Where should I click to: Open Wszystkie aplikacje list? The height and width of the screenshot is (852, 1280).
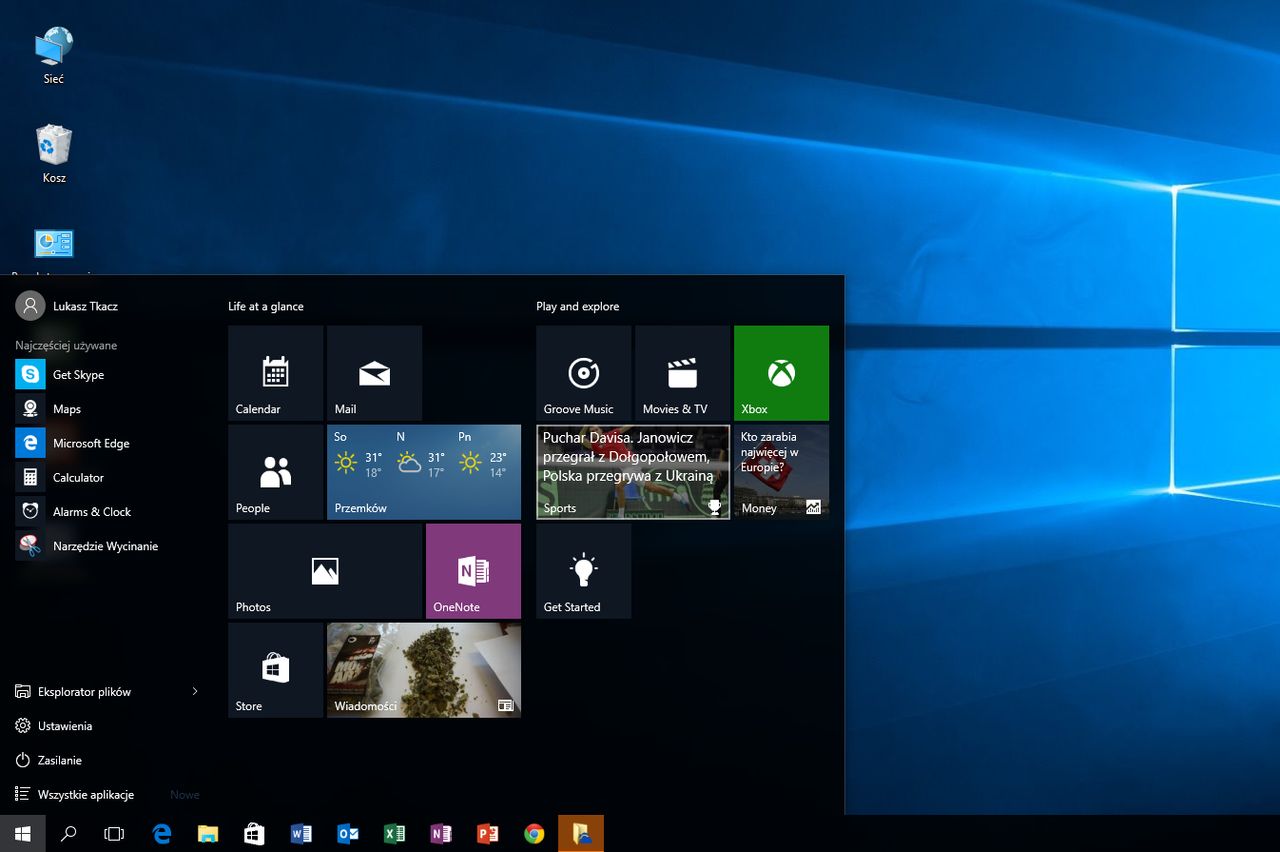85,795
